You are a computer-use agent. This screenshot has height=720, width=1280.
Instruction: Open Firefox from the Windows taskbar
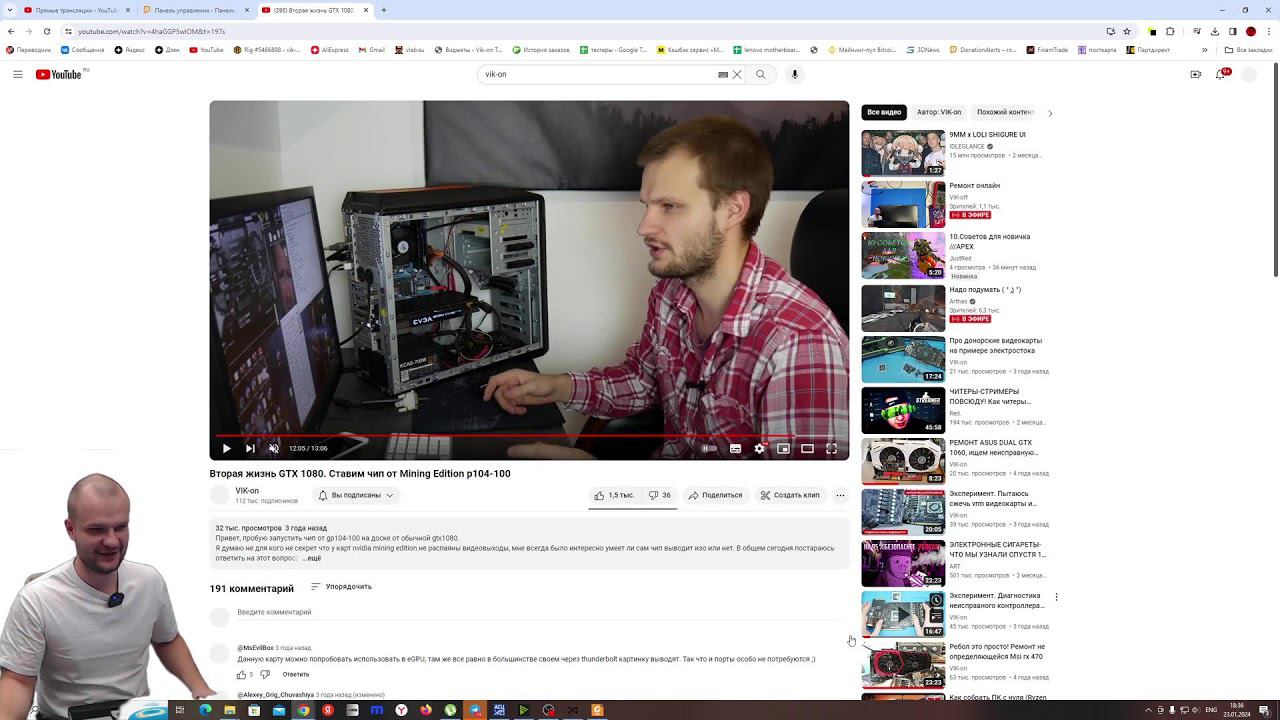click(x=426, y=710)
